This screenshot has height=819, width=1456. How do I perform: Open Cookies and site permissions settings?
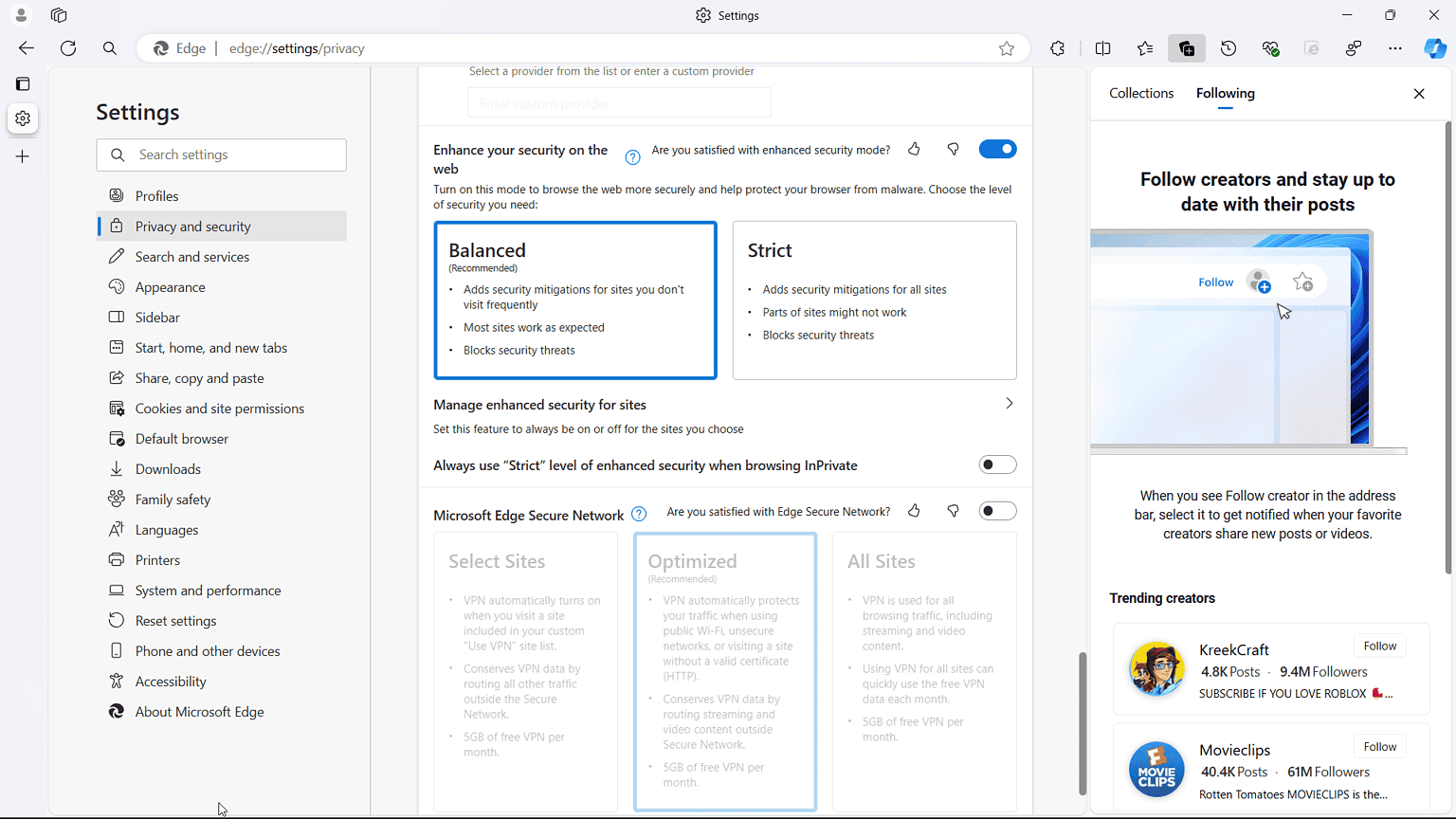pos(222,409)
